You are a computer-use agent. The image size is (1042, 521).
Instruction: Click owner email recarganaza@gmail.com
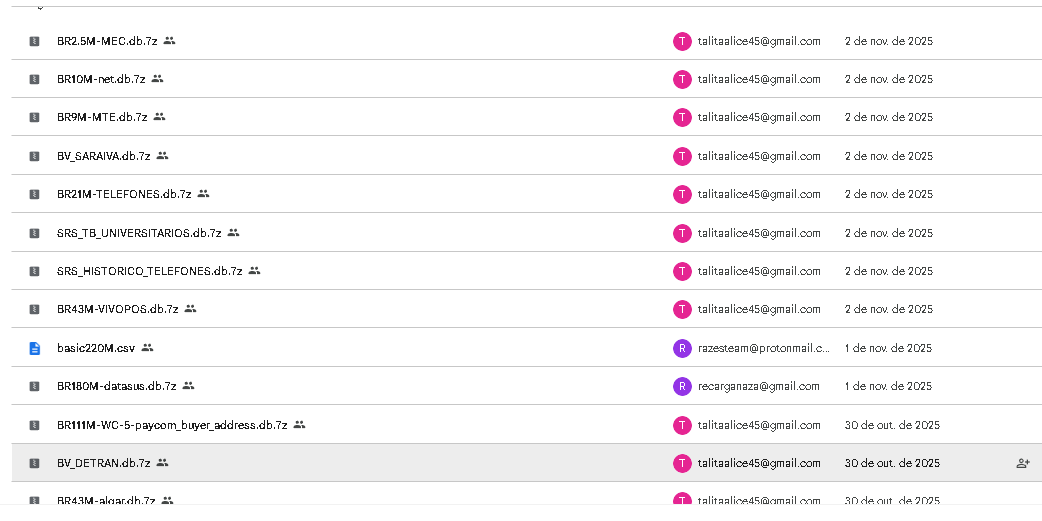(x=759, y=386)
